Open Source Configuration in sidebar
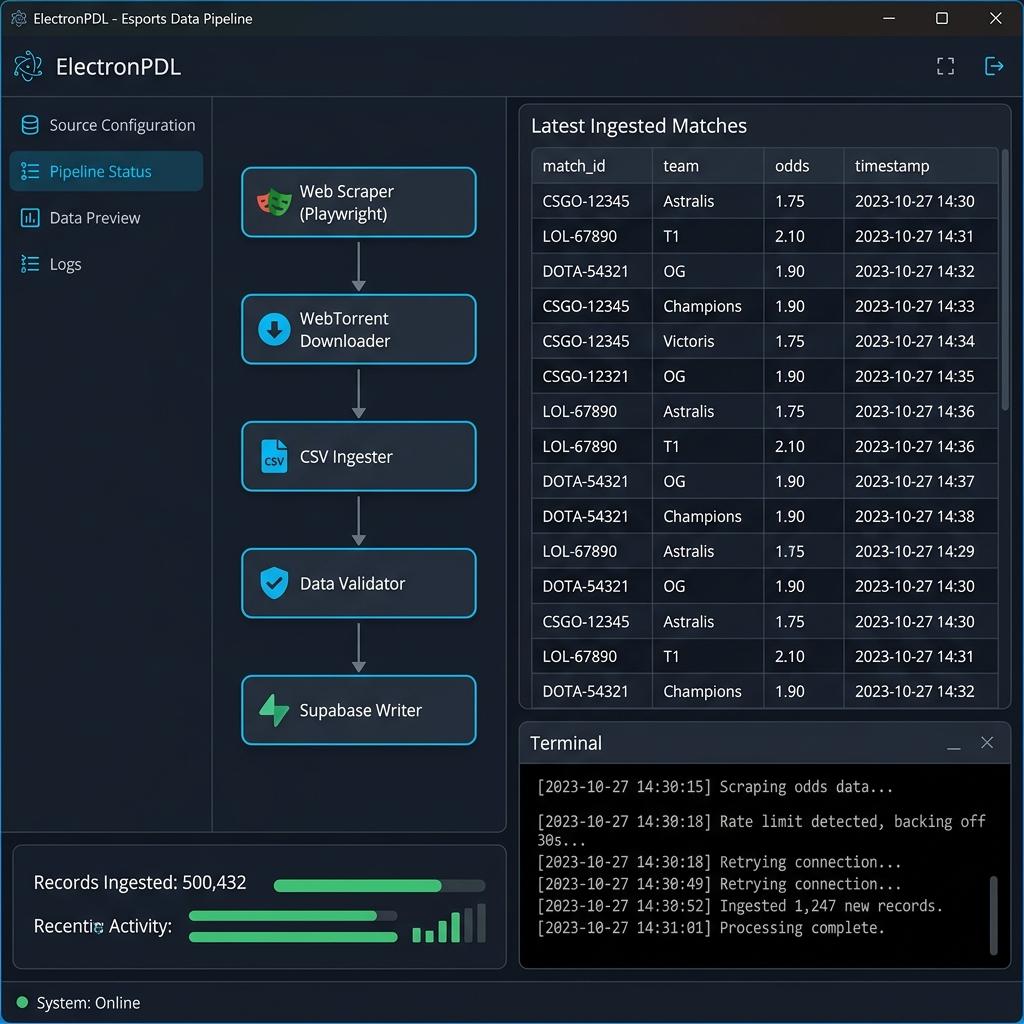The width and height of the screenshot is (1024, 1024). pyautogui.click(x=106, y=125)
